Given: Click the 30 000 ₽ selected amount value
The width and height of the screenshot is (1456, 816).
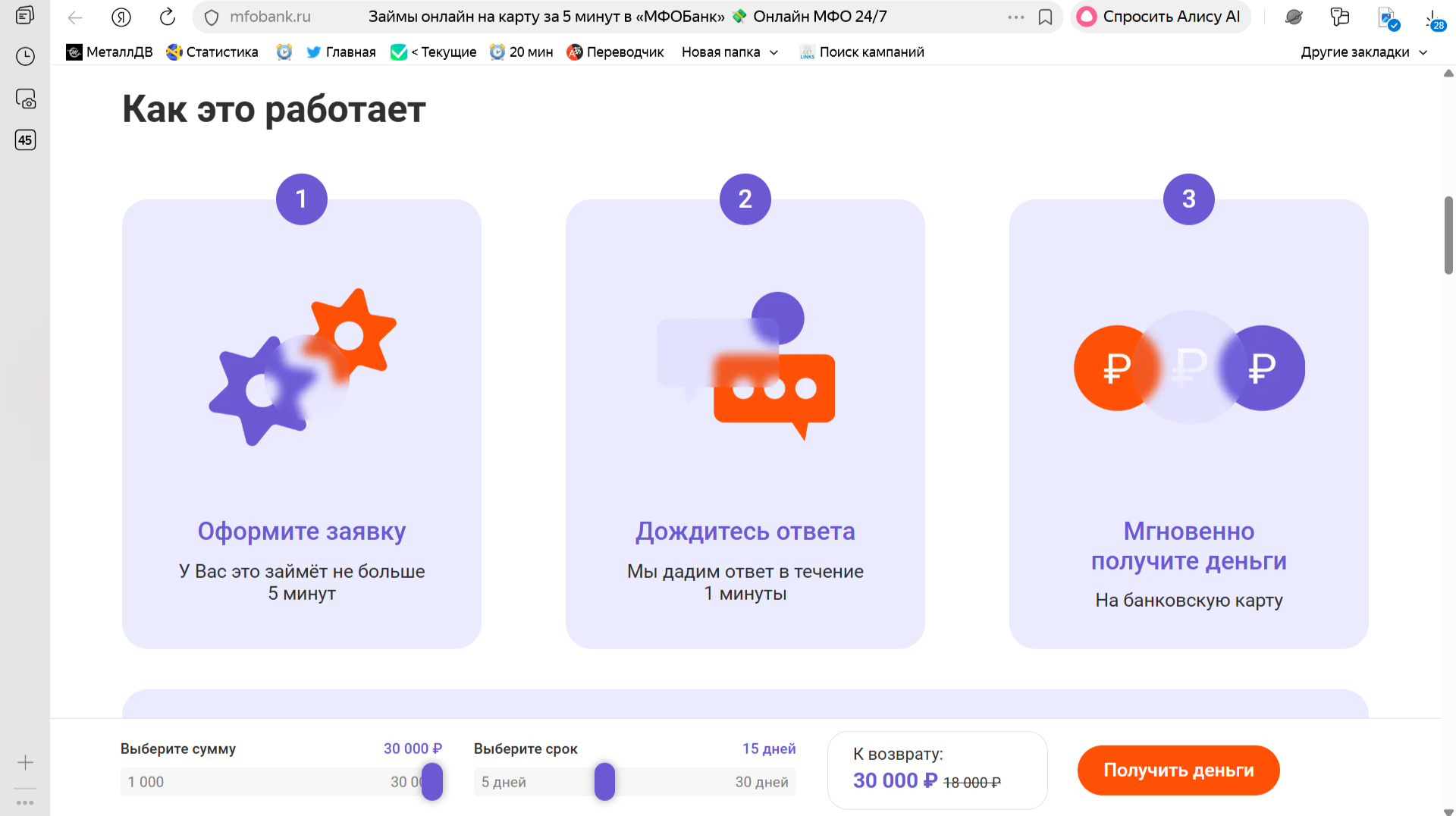Looking at the screenshot, I should pos(413,749).
